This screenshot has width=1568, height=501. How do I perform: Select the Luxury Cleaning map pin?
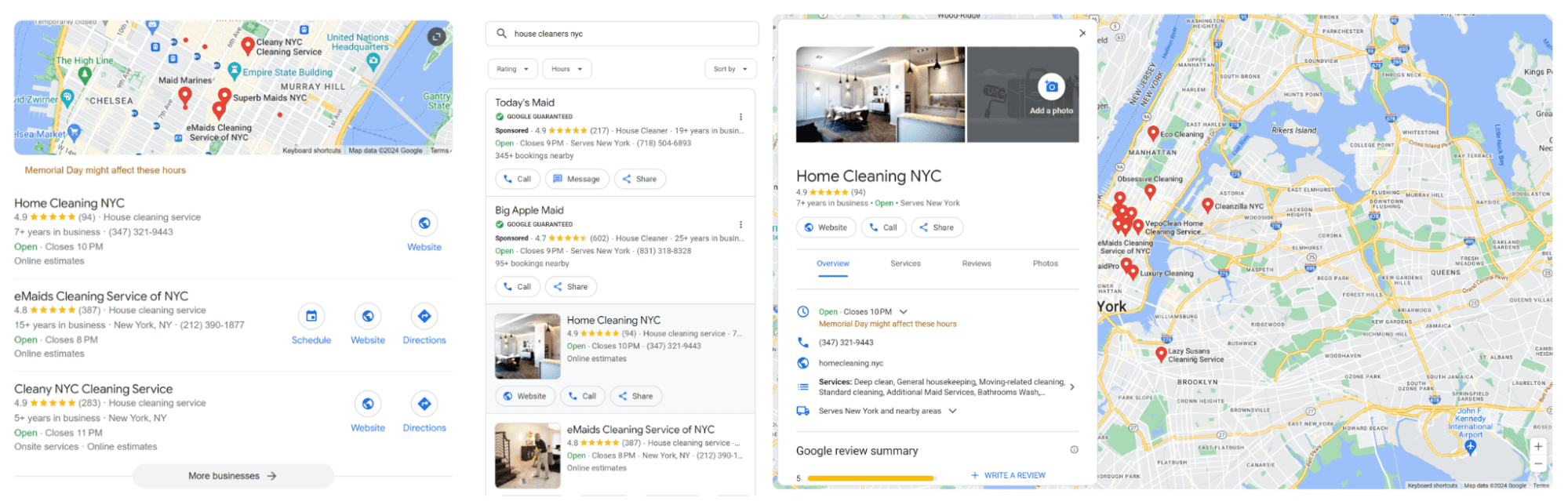pyautogui.click(x=1133, y=274)
